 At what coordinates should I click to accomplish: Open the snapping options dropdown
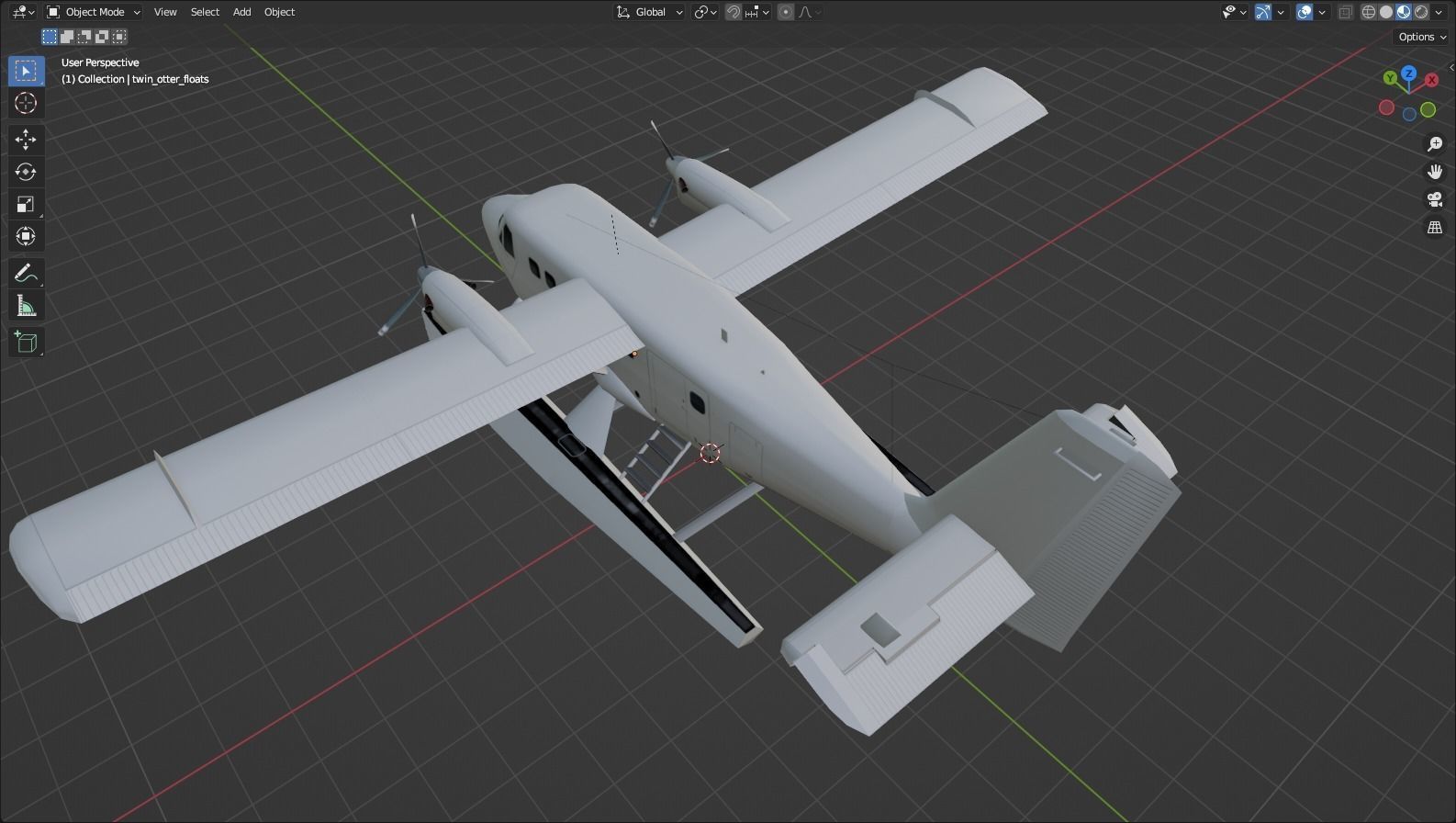pyautogui.click(x=758, y=12)
